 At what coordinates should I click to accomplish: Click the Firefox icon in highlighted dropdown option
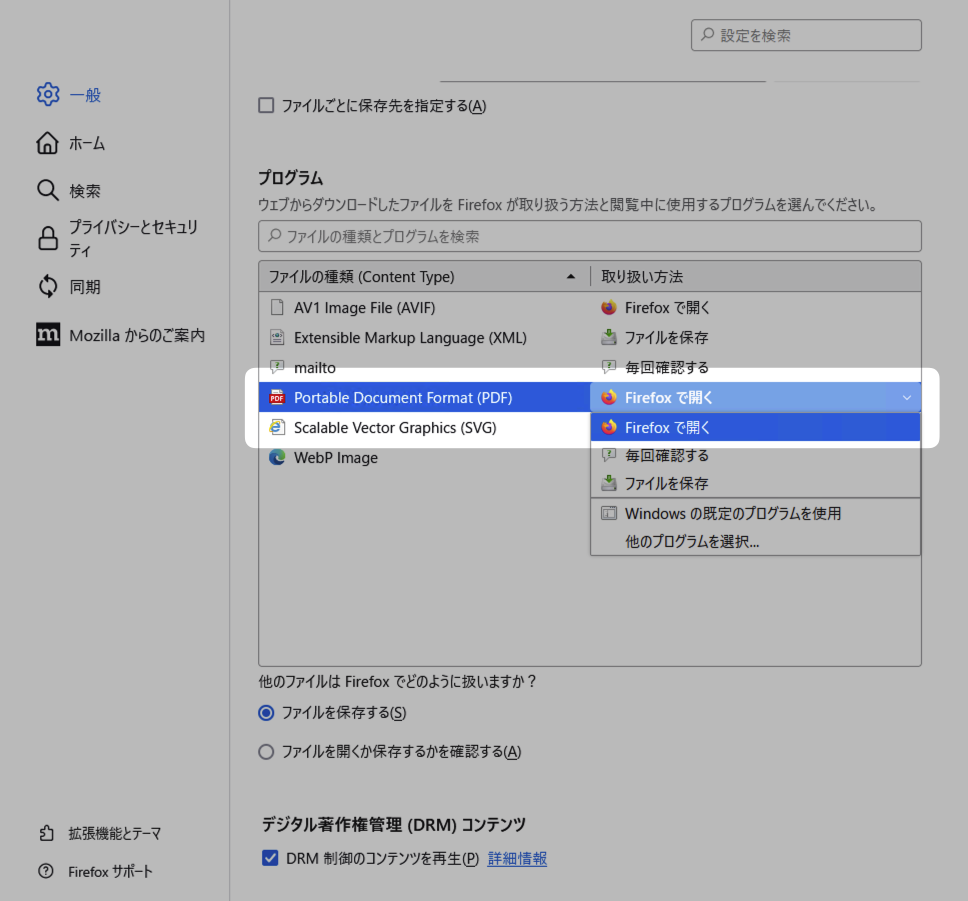[x=609, y=427]
